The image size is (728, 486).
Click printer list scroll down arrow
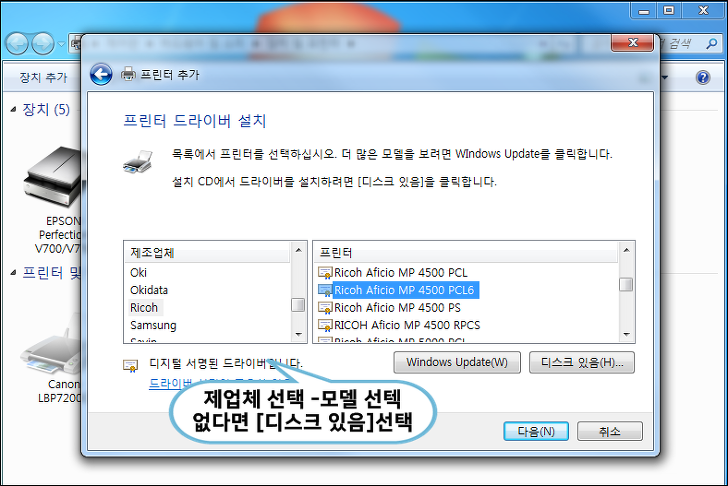[626, 334]
